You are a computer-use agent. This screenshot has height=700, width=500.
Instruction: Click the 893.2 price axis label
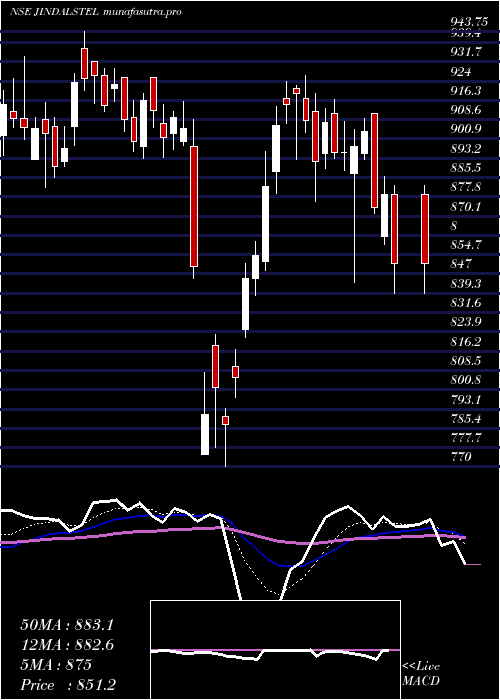pyautogui.click(x=467, y=149)
